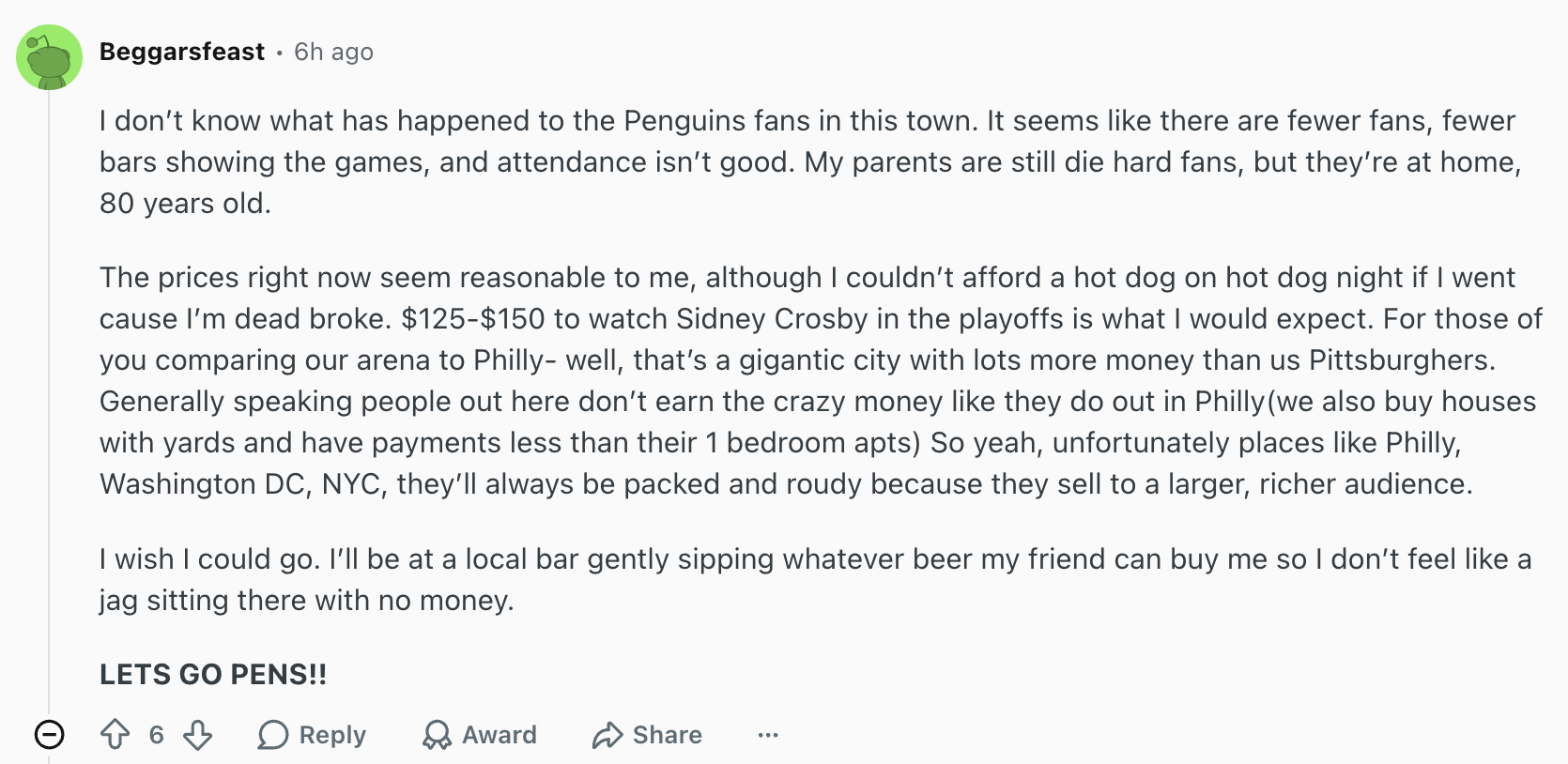Click the vote count number 6
The width and height of the screenshot is (1568, 764).
pos(156,735)
